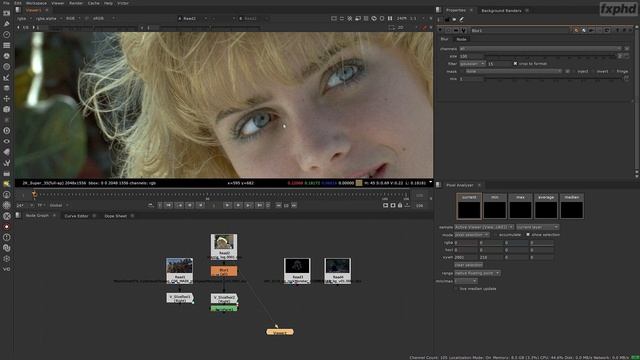The image size is (640, 360).
Task: Click the Pixel Analyzer panel layout icon
Action: (439, 185)
